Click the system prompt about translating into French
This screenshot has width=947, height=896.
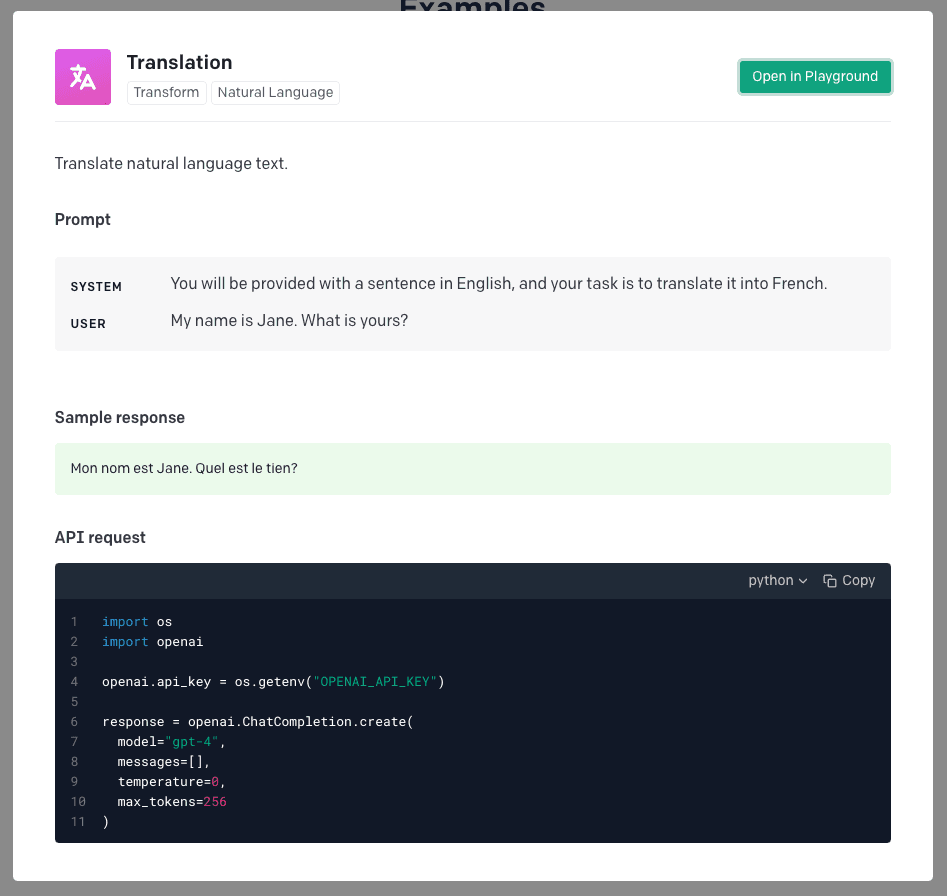[x=498, y=284]
